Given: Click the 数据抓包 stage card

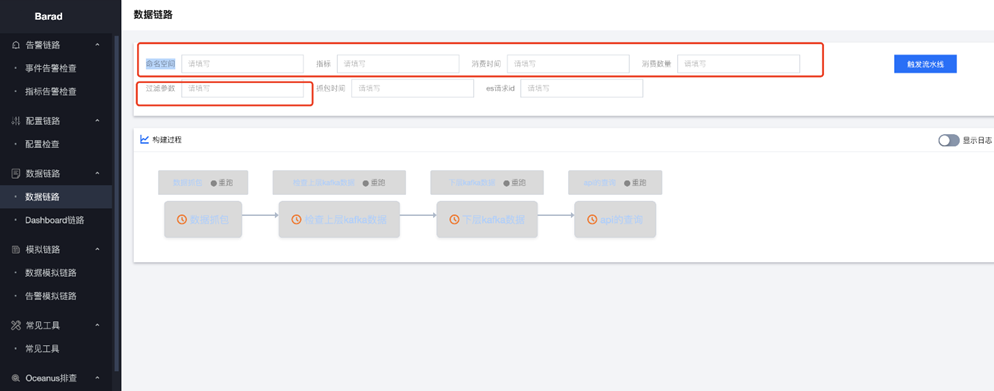Looking at the screenshot, I should point(203,219).
